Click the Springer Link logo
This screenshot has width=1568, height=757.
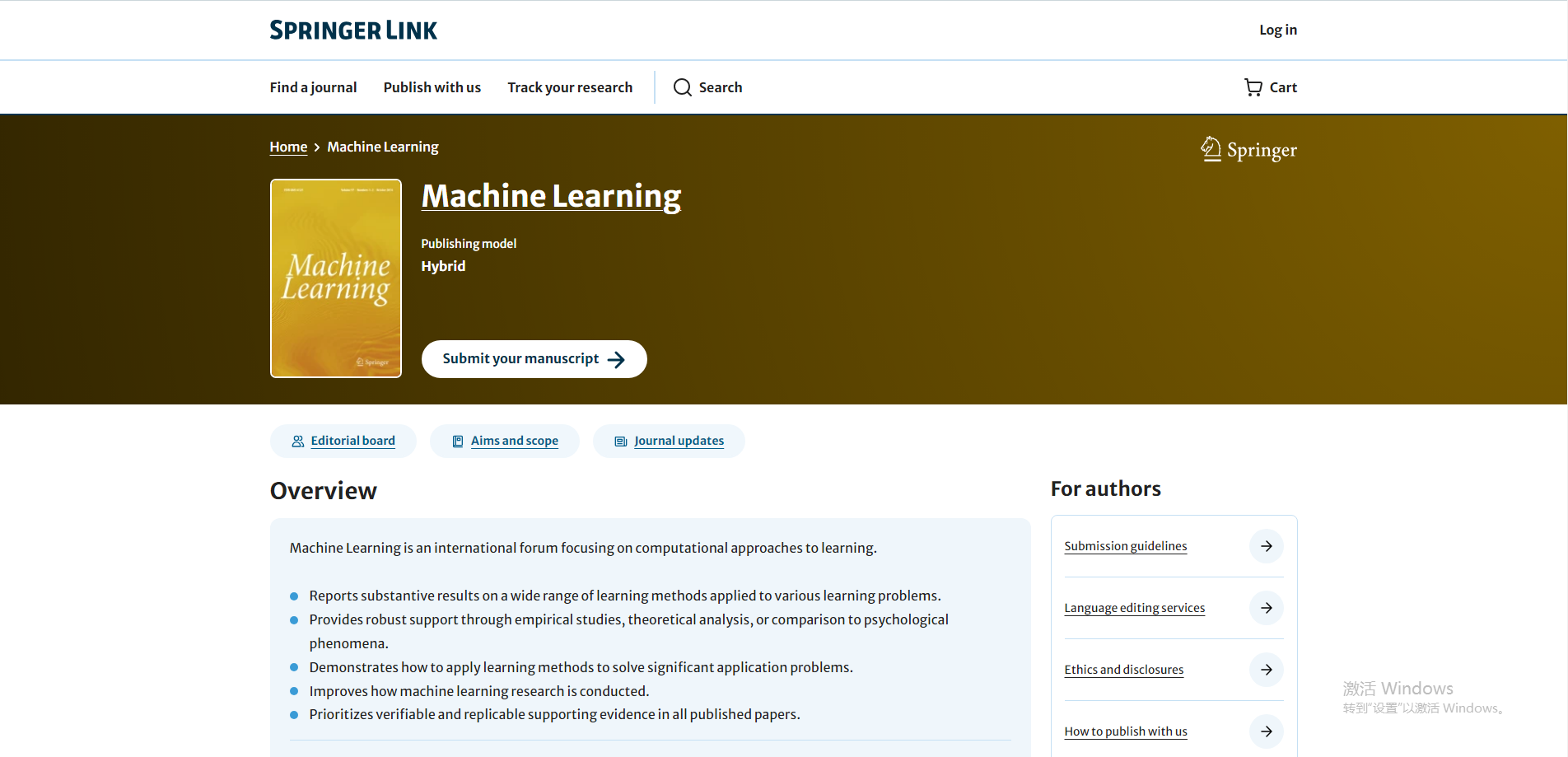pyautogui.click(x=353, y=30)
